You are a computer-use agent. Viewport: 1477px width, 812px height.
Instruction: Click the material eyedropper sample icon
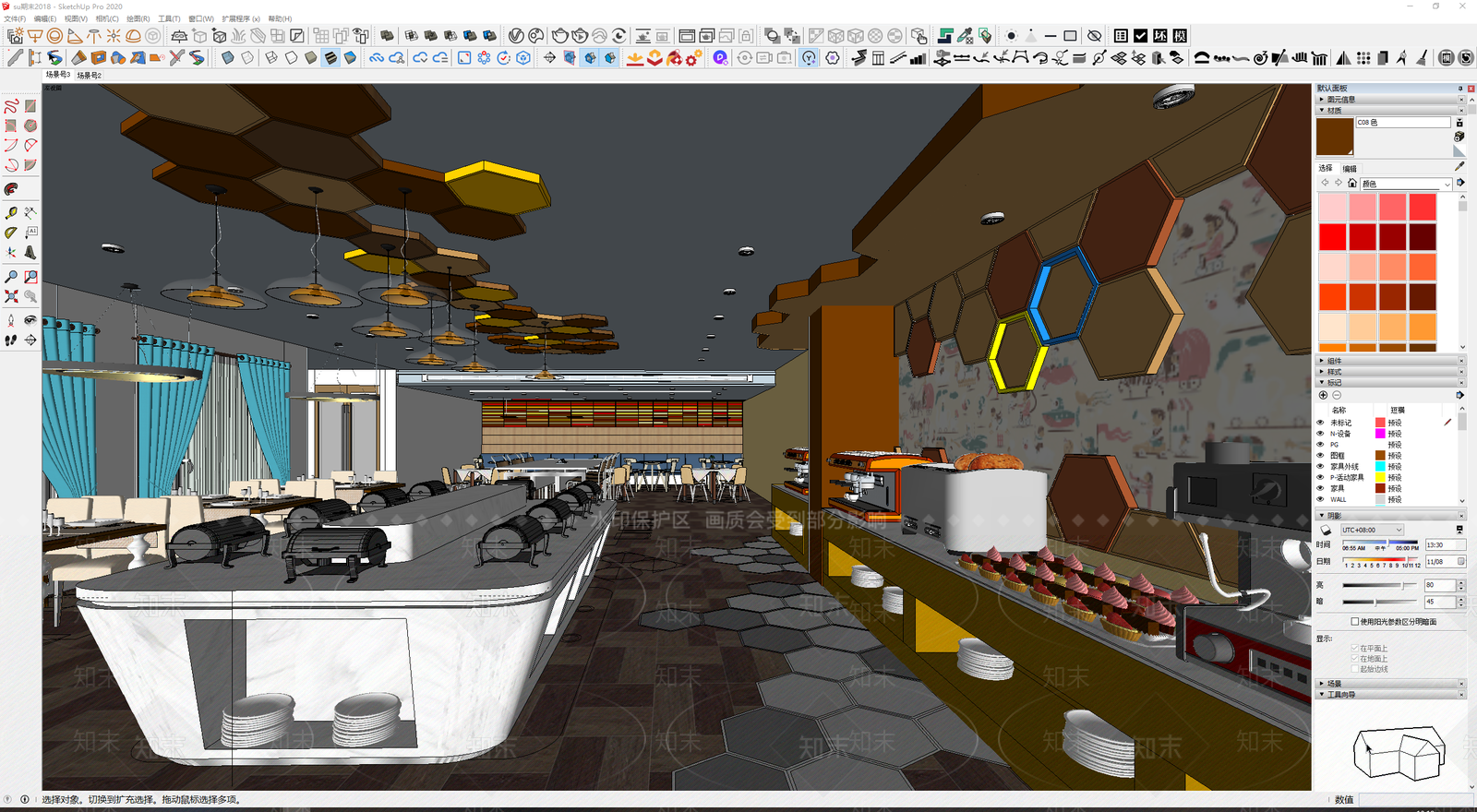tap(1459, 166)
